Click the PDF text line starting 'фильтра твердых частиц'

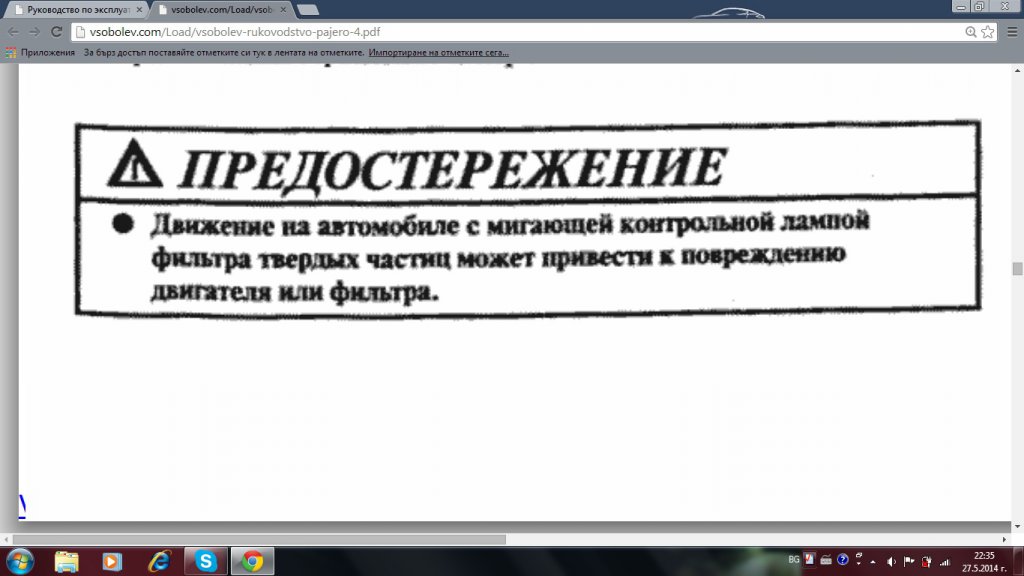click(x=499, y=257)
